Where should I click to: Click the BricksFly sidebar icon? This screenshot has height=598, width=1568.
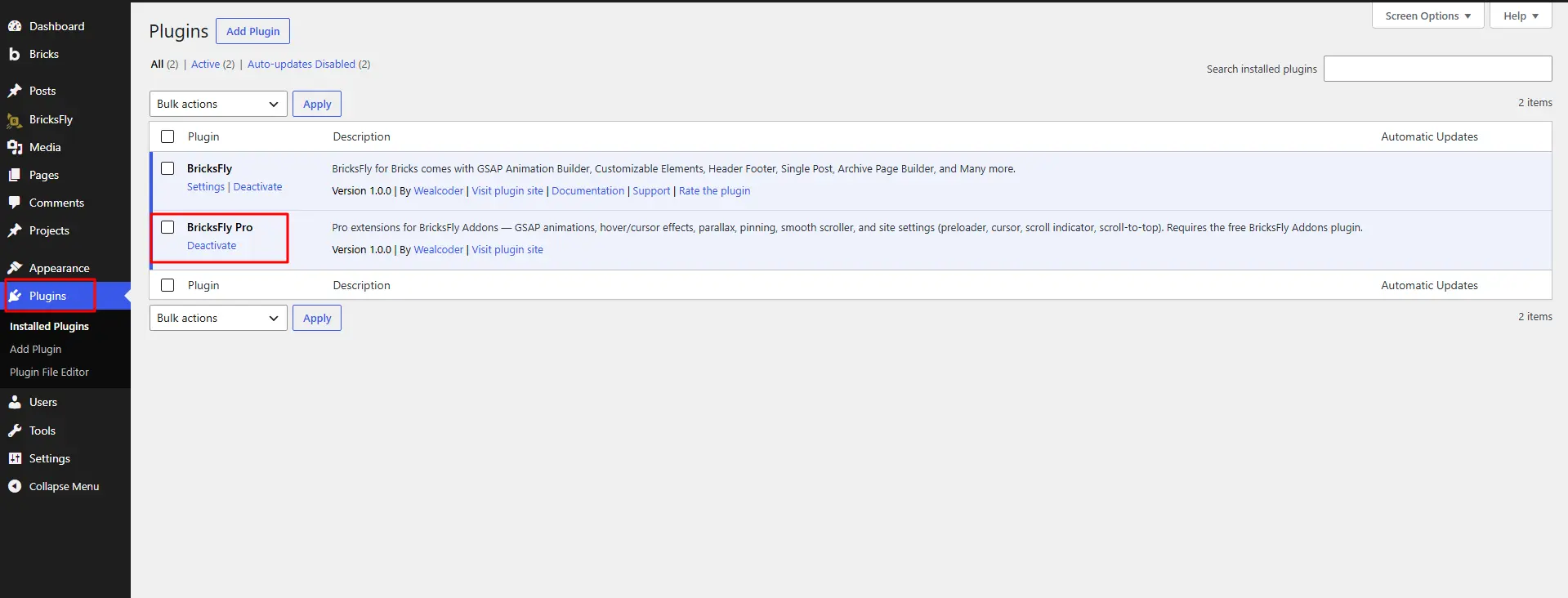[x=15, y=119]
